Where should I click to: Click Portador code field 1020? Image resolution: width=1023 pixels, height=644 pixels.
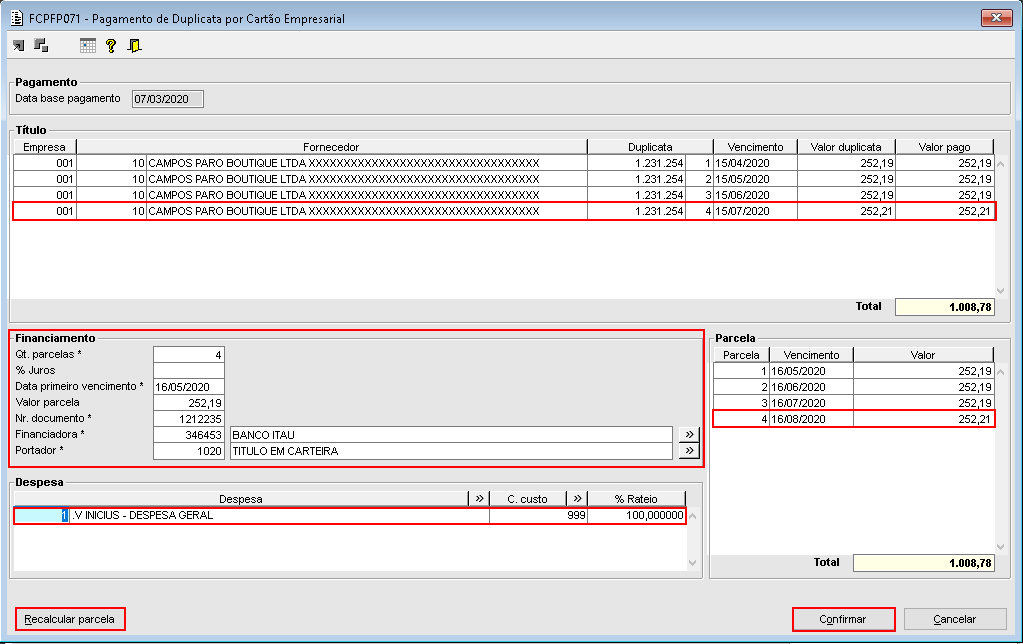(x=189, y=451)
